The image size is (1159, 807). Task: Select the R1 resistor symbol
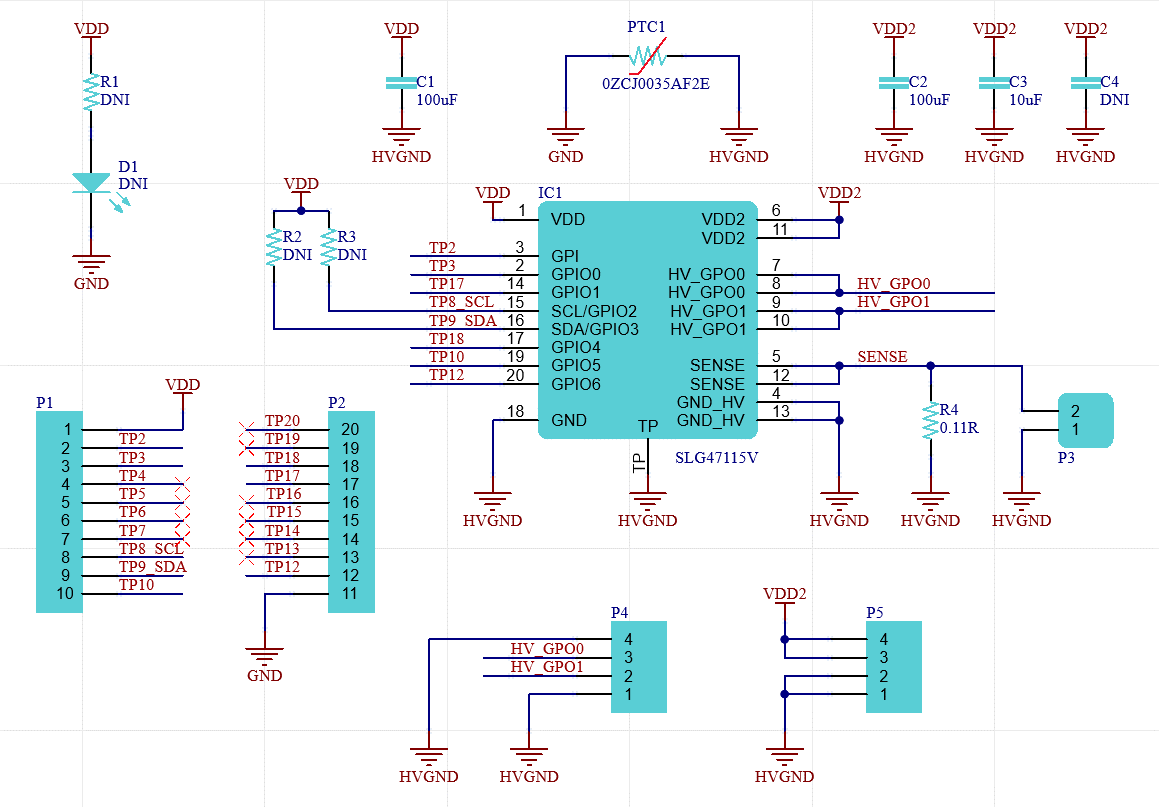click(x=91, y=92)
